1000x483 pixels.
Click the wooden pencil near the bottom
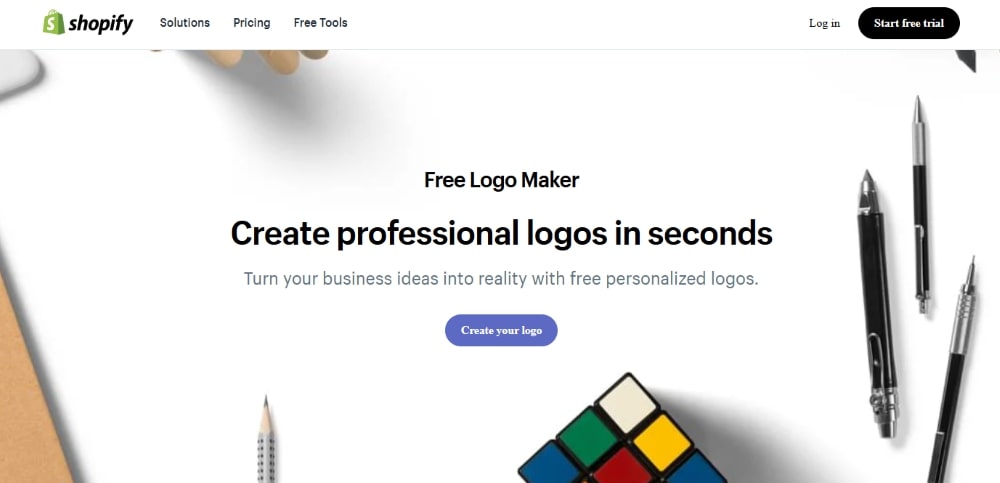(x=266, y=439)
